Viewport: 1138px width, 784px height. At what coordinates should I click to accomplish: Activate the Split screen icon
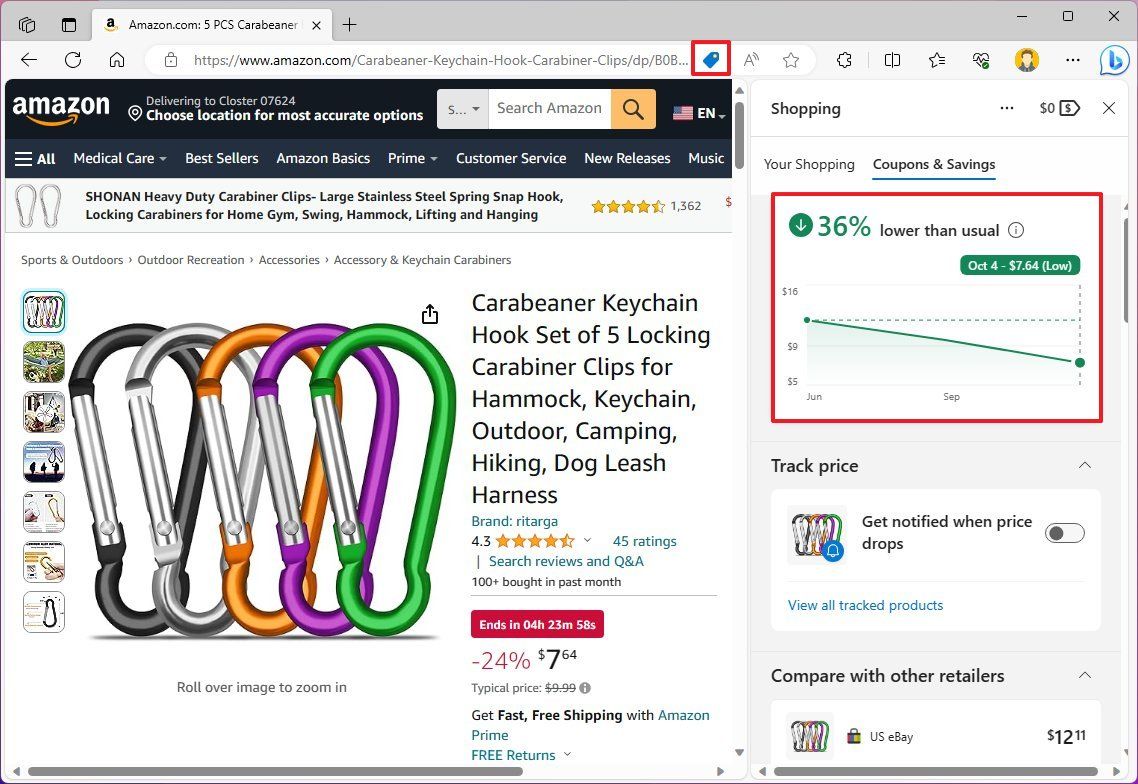[891, 60]
